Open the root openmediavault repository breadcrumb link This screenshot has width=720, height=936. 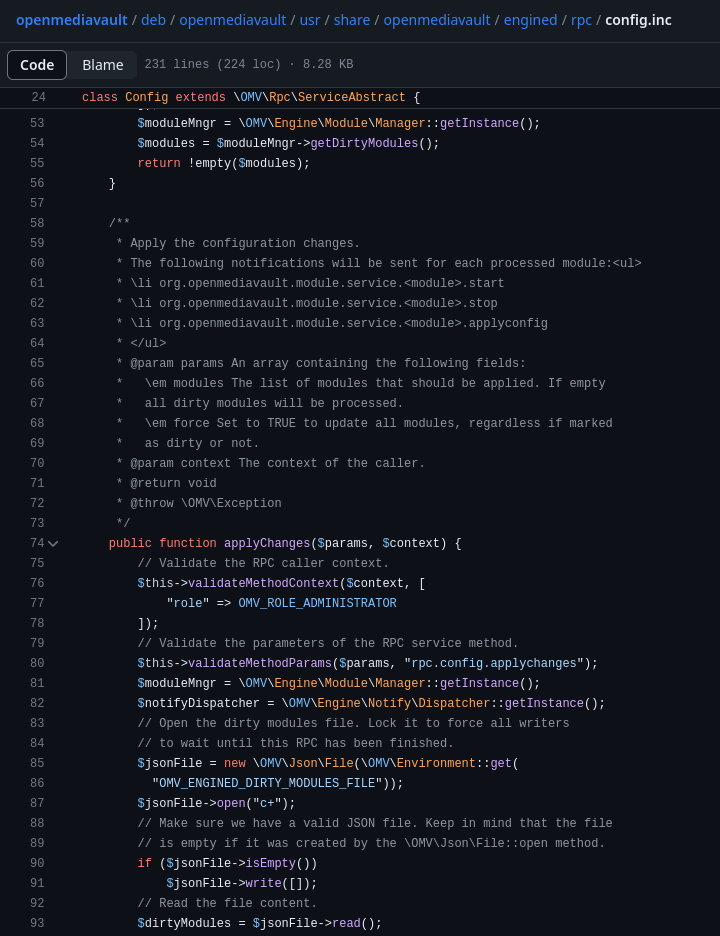71,20
